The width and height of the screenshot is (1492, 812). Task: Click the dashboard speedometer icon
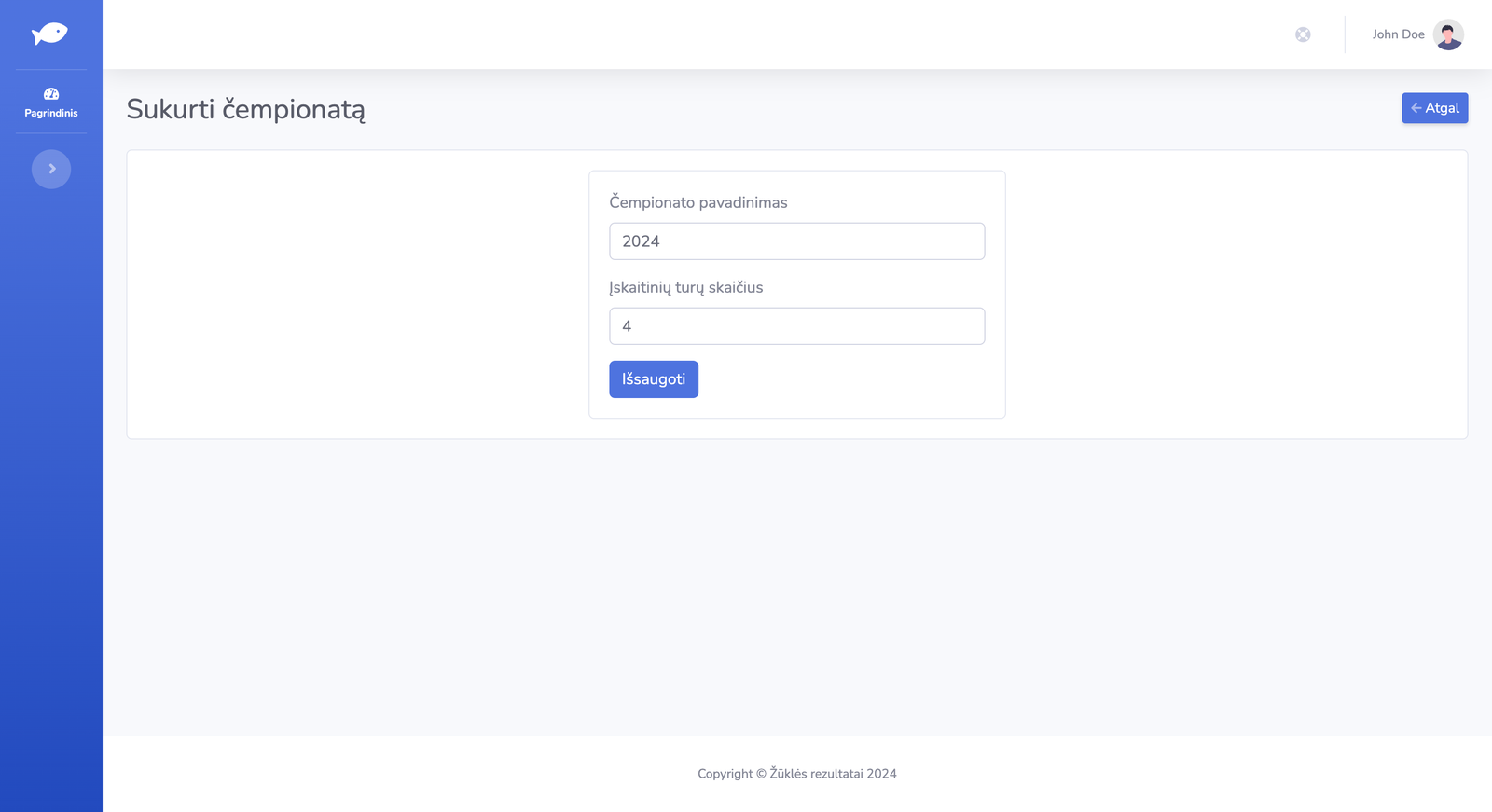[x=51, y=94]
